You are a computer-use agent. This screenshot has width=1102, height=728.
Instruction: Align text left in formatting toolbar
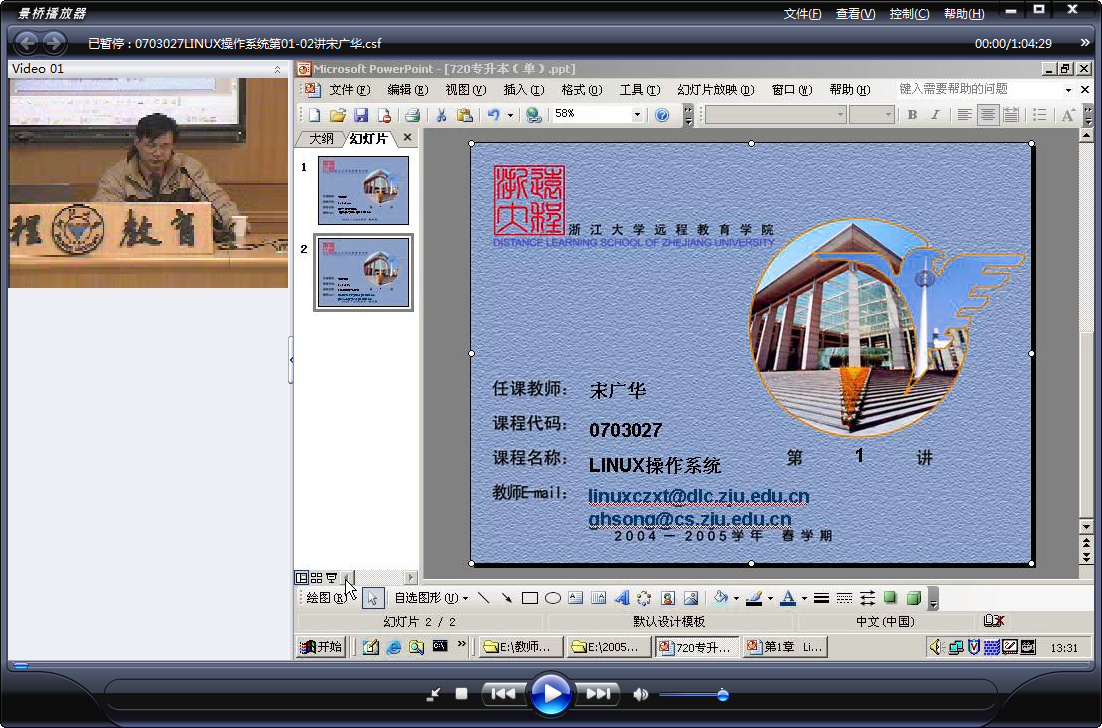point(964,115)
